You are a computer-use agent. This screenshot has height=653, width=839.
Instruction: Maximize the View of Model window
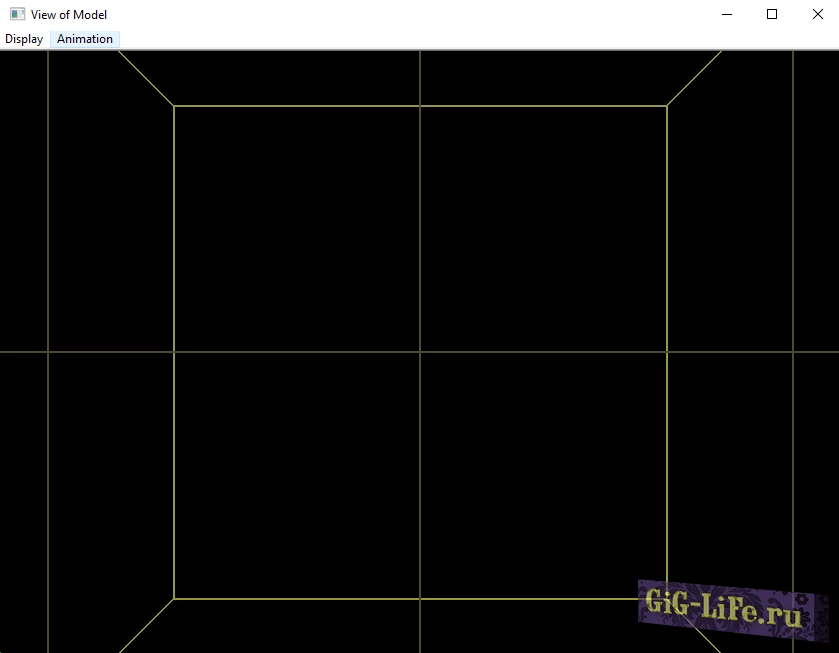pos(771,14)
